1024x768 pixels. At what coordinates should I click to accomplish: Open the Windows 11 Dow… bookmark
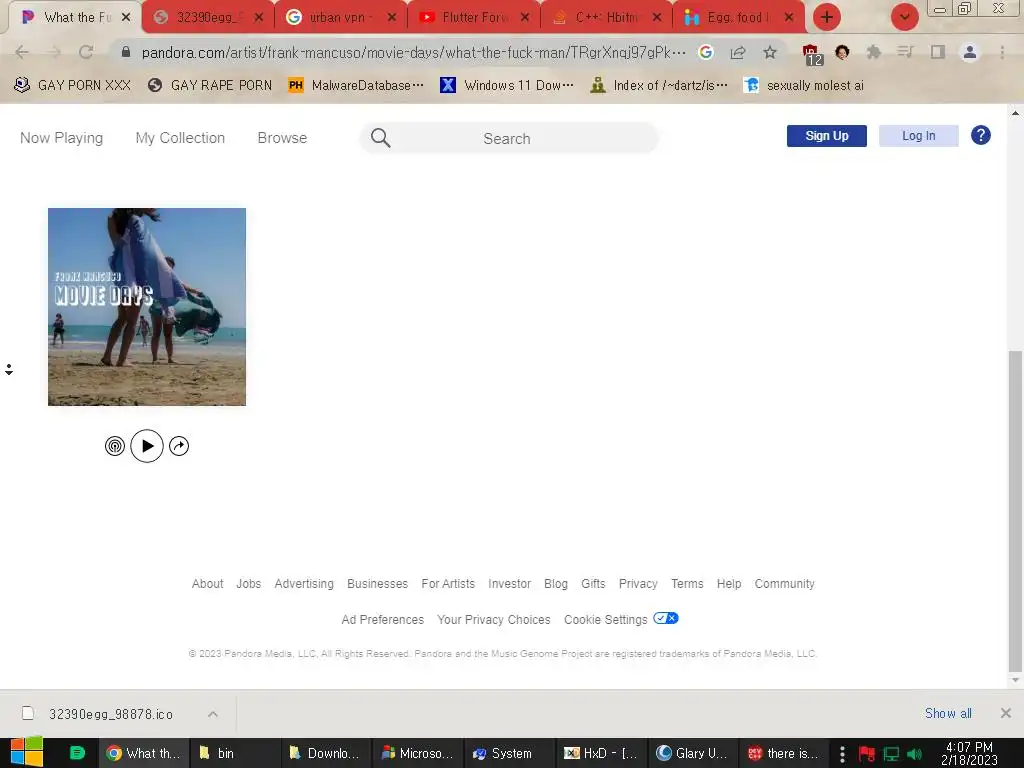507,86
